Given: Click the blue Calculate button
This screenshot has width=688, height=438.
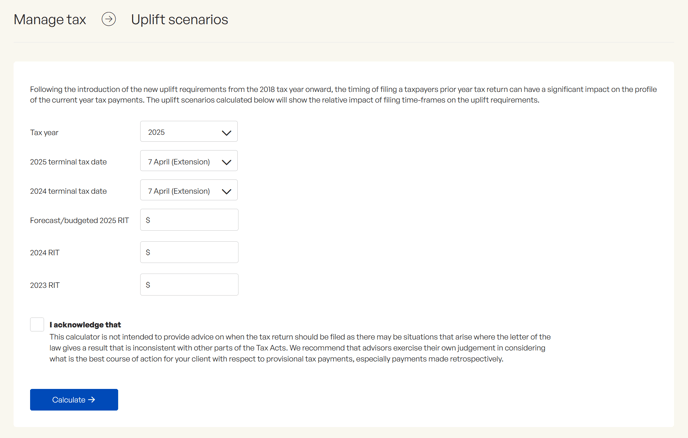Looking at the screenshot, I should (x=74, y=400).
